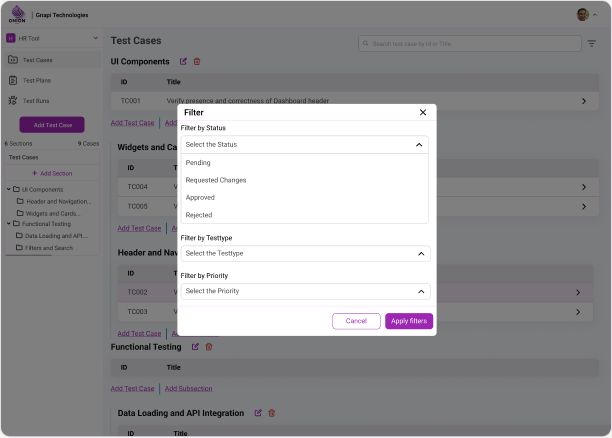
Task: Open the TC003 row arrow
Action: tap(578, 312)
